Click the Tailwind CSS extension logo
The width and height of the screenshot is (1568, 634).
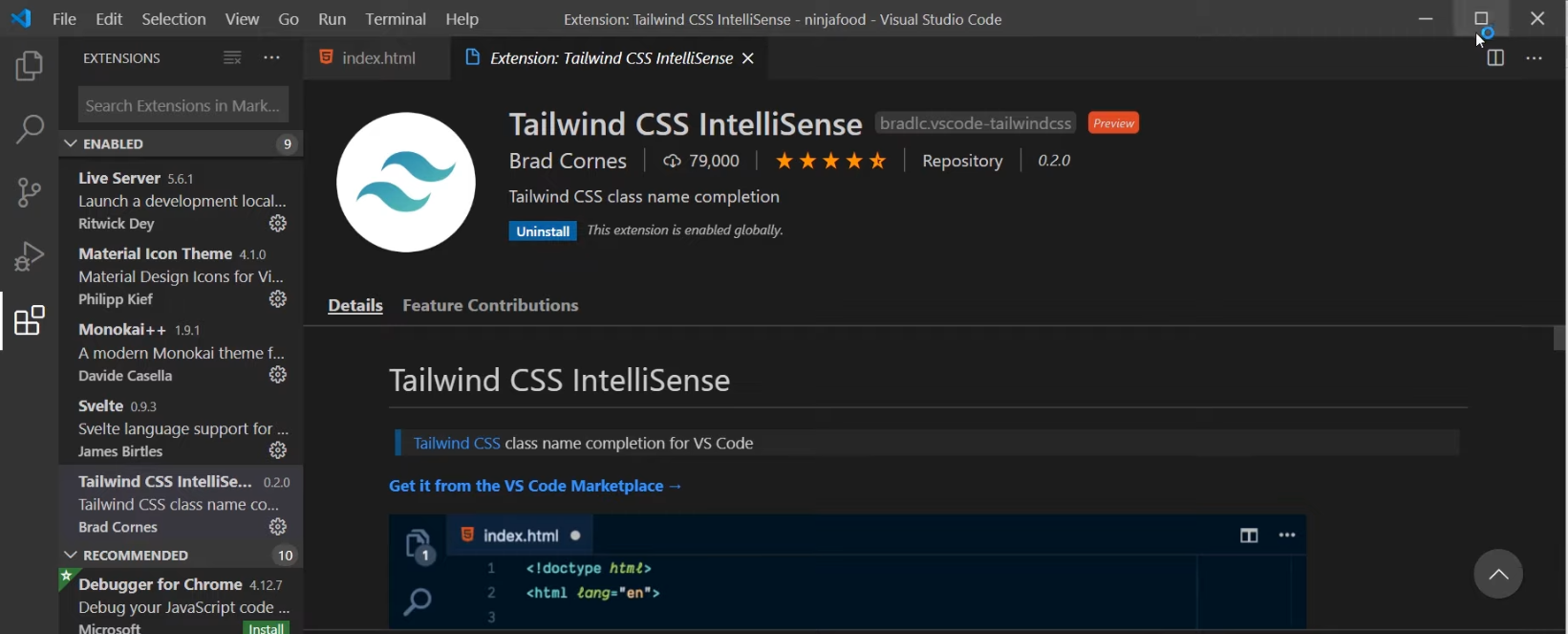406,183
